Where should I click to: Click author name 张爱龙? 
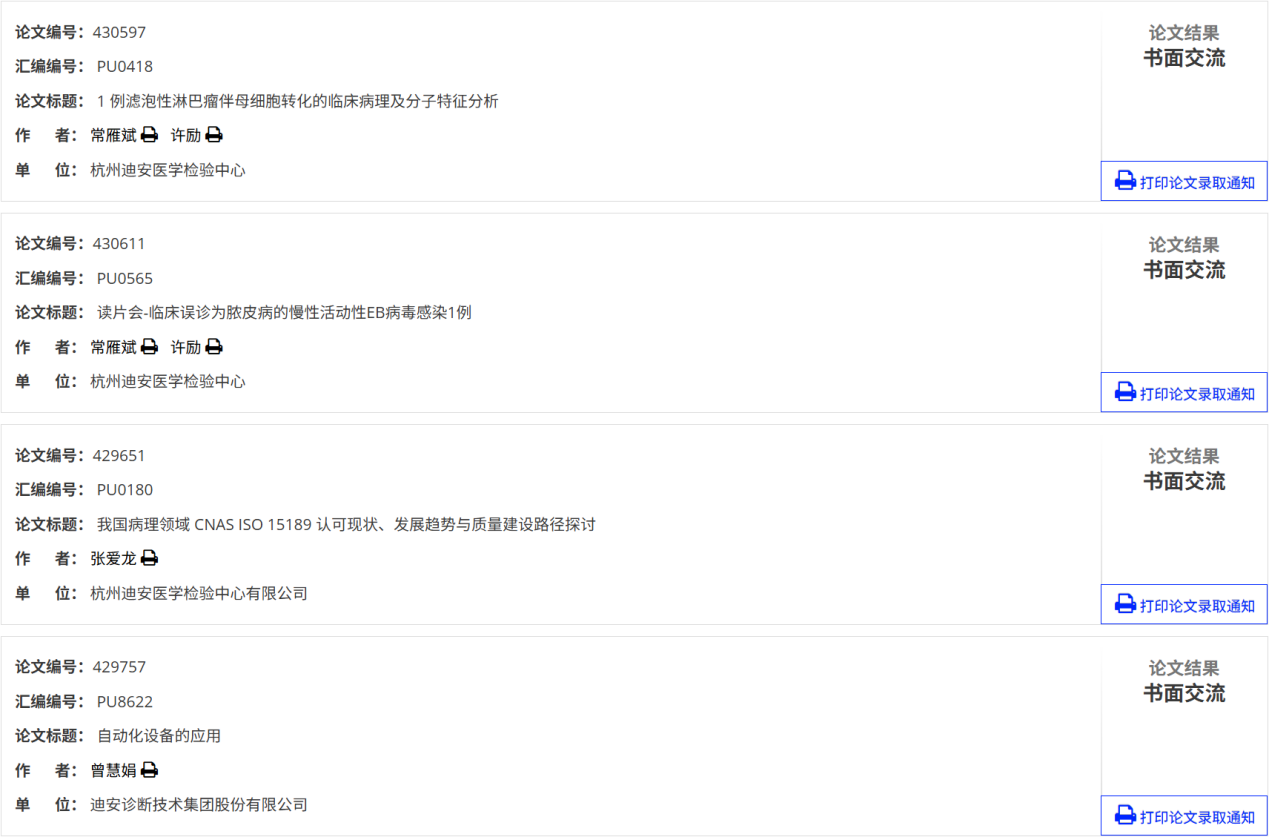[x=113, y=558]
